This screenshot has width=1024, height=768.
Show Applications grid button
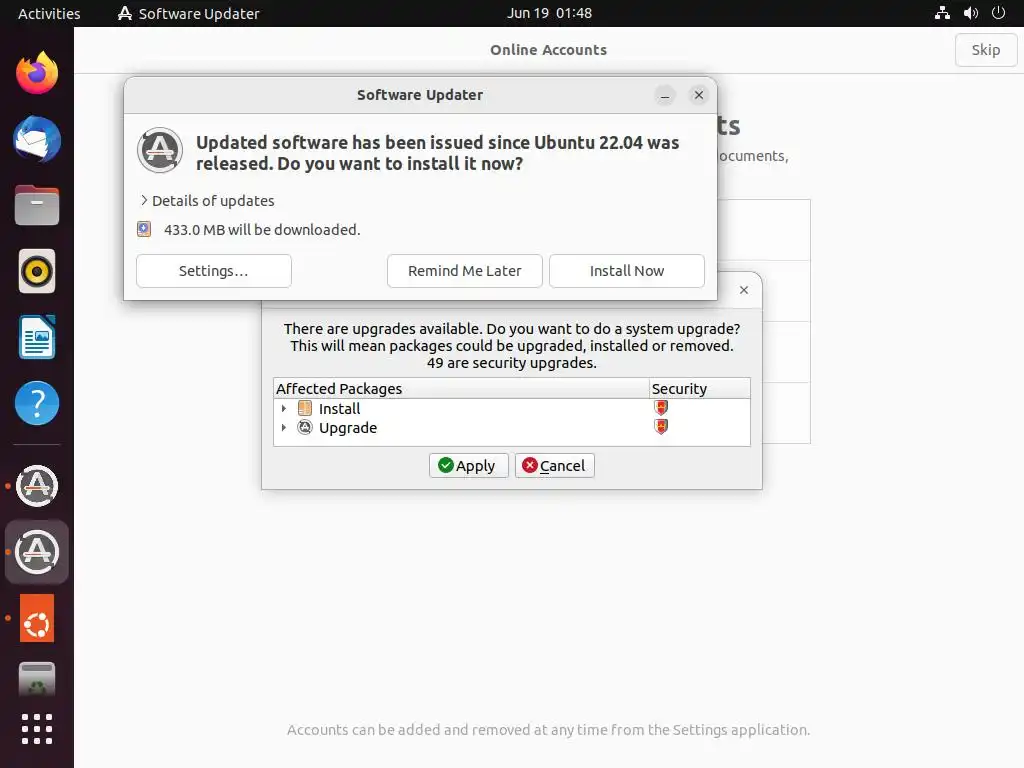tap(37, 729)
